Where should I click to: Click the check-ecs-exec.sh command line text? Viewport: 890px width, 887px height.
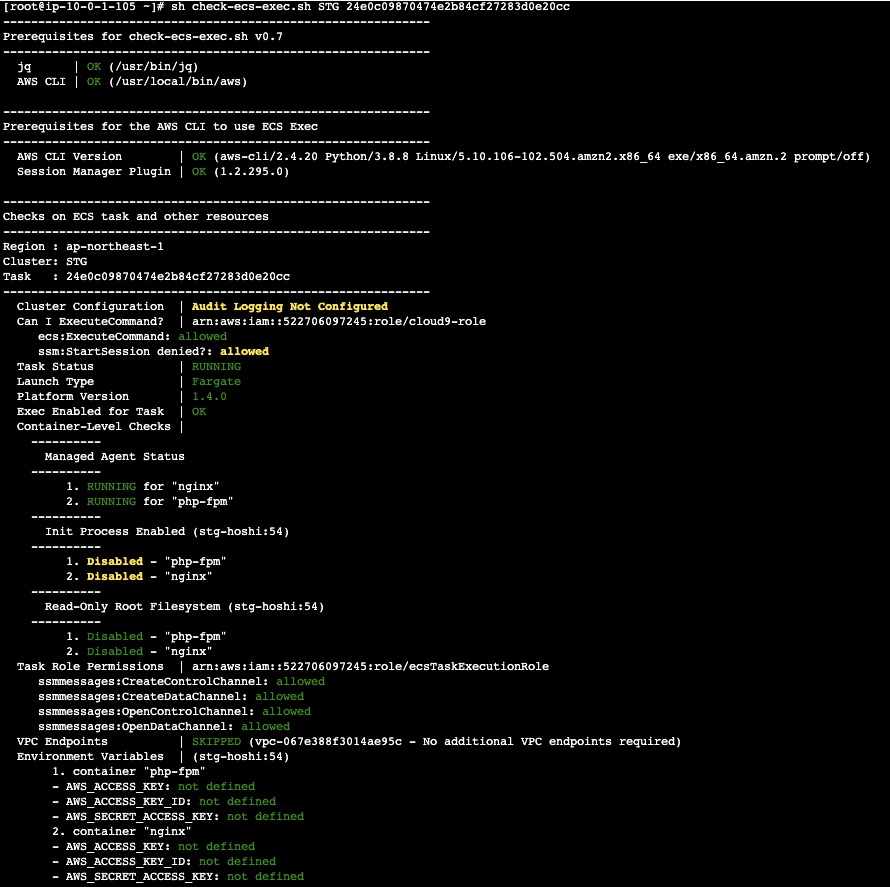point(370,7)
